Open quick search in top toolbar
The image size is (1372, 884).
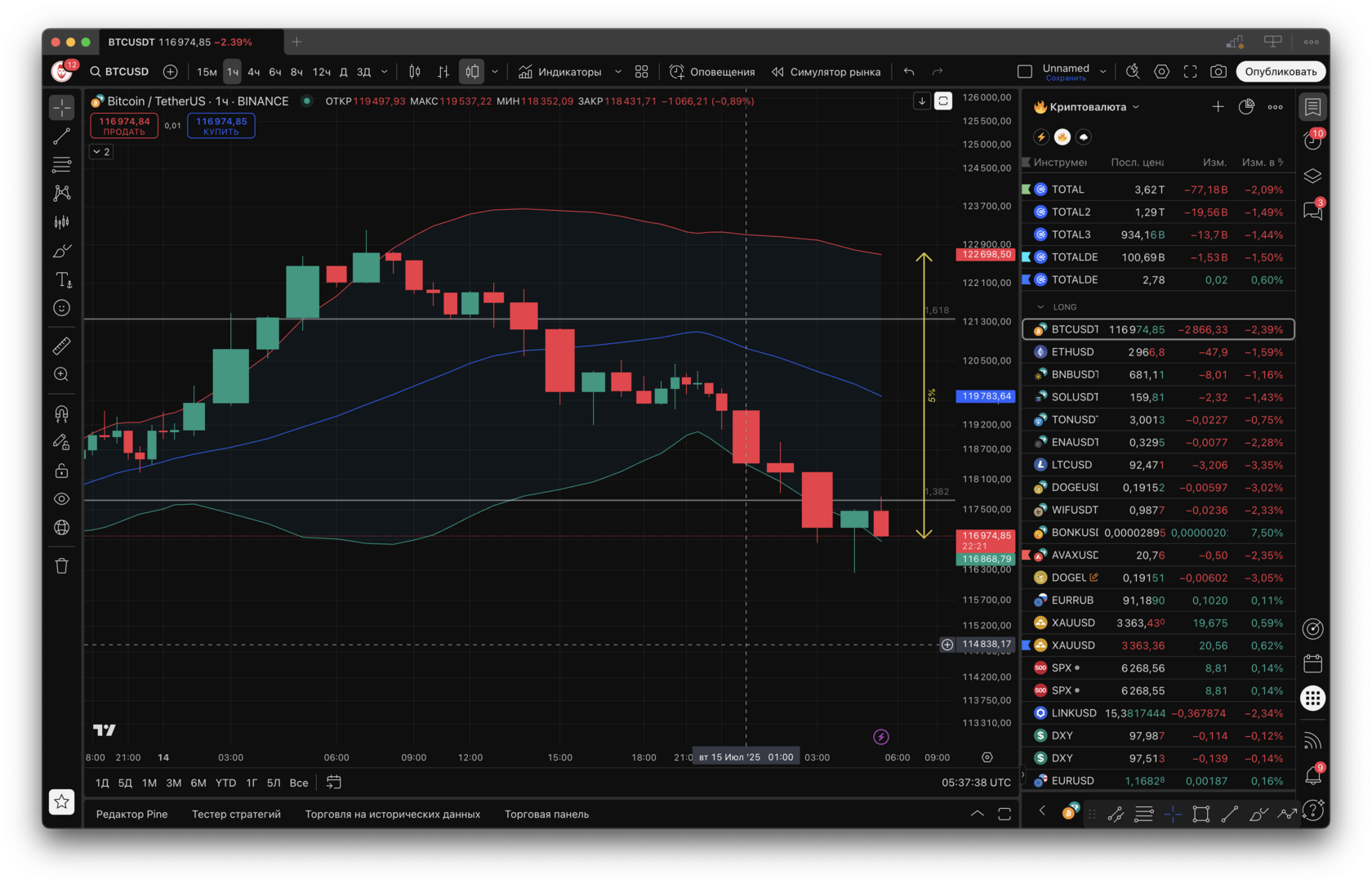coord(1133,72)
